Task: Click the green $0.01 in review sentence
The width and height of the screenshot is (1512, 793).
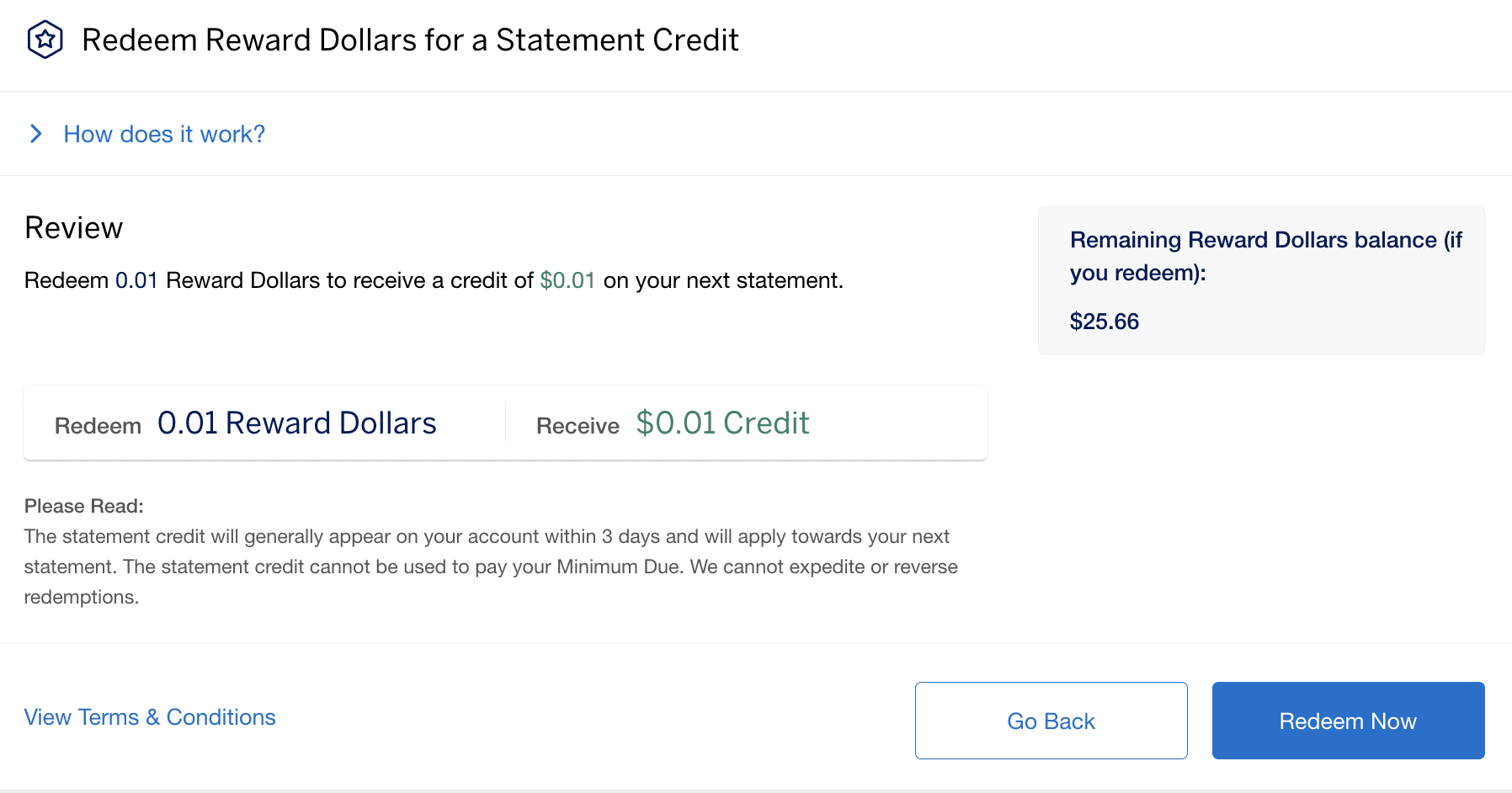Action: 568,280
